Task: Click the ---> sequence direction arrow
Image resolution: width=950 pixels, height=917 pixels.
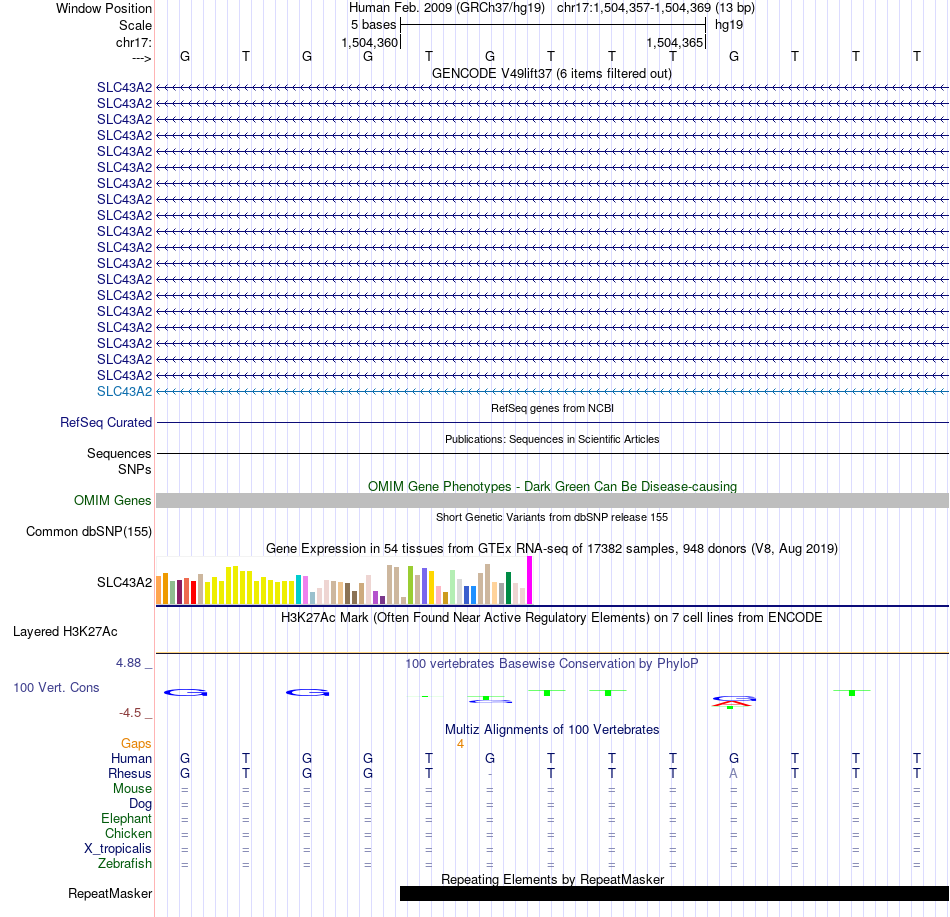Action: point(141,58)
